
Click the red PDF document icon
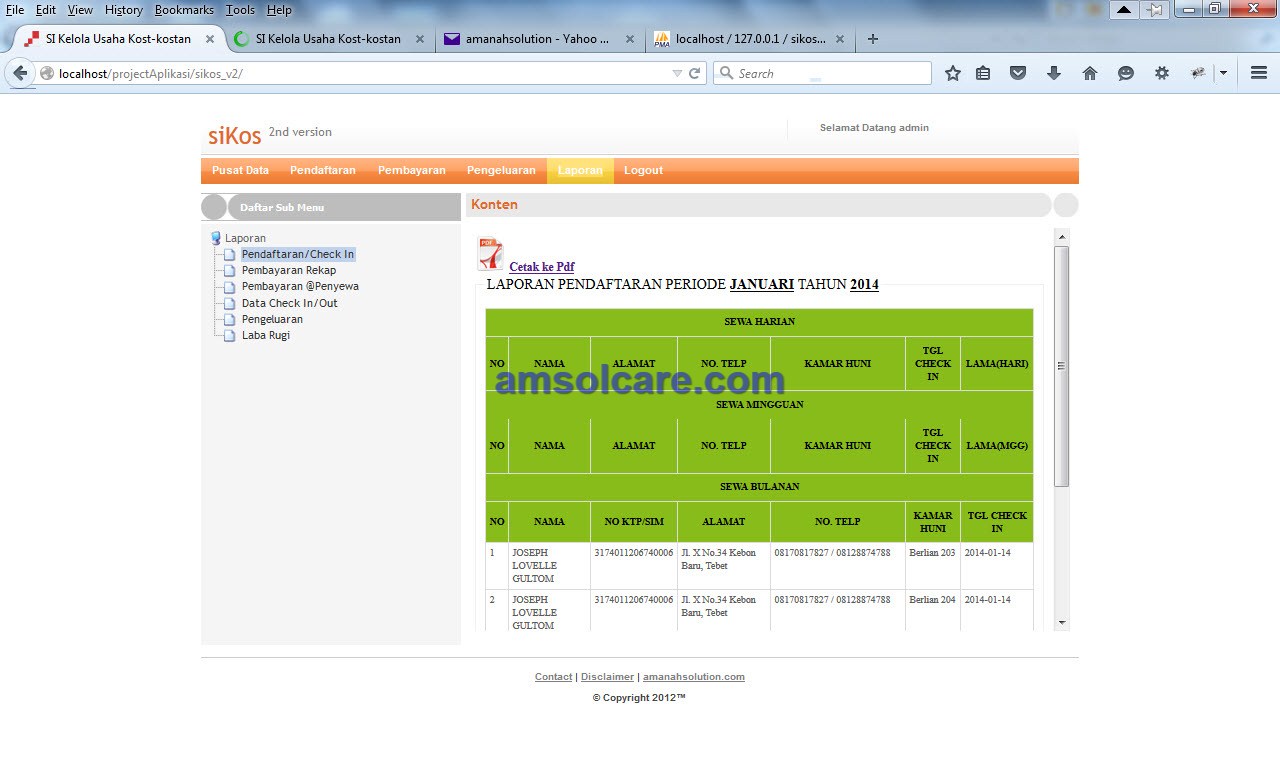tap(490, 254)
